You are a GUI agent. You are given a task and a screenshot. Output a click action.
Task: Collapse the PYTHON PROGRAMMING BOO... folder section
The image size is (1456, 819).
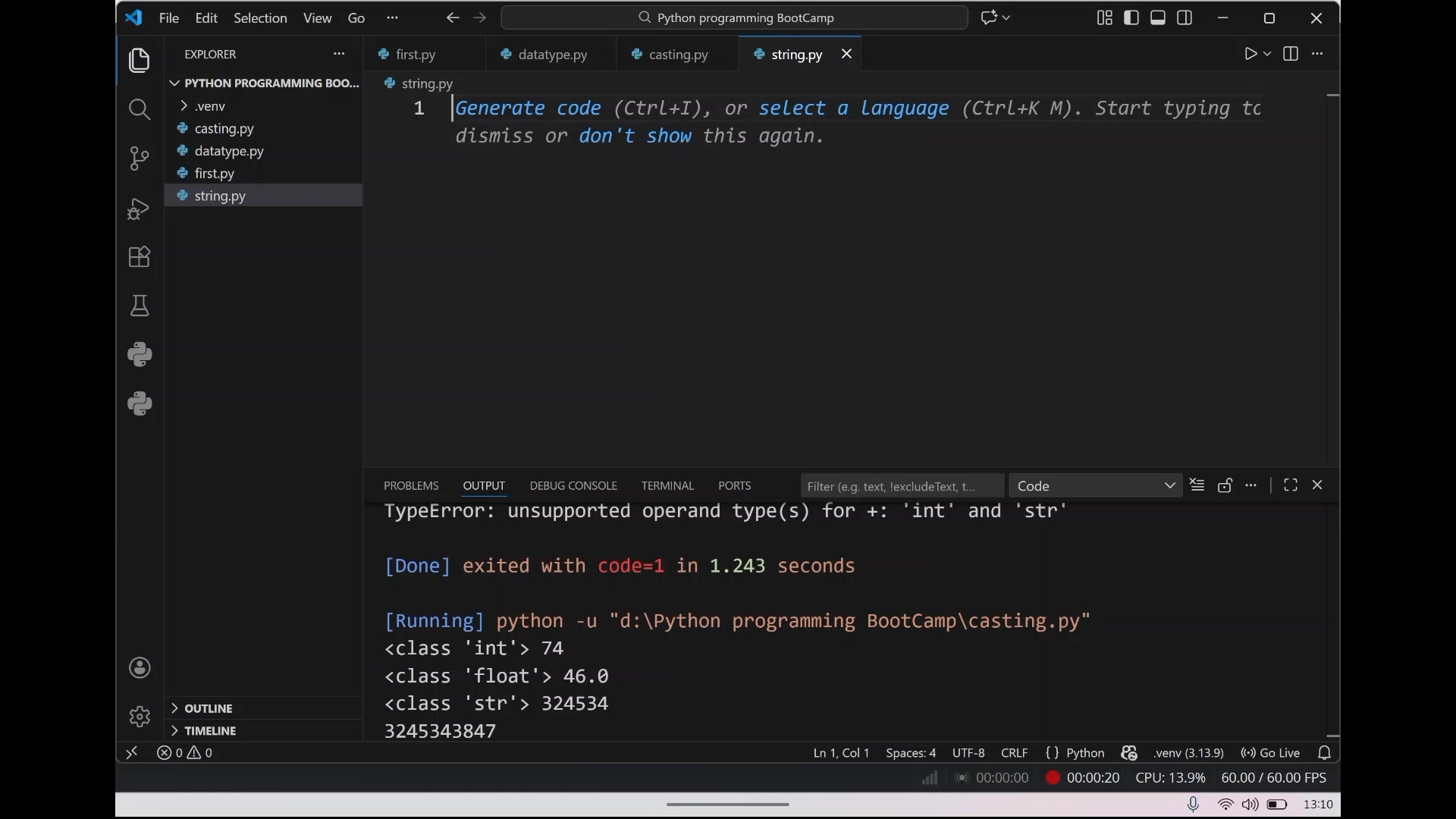click(x=263, y=83)
